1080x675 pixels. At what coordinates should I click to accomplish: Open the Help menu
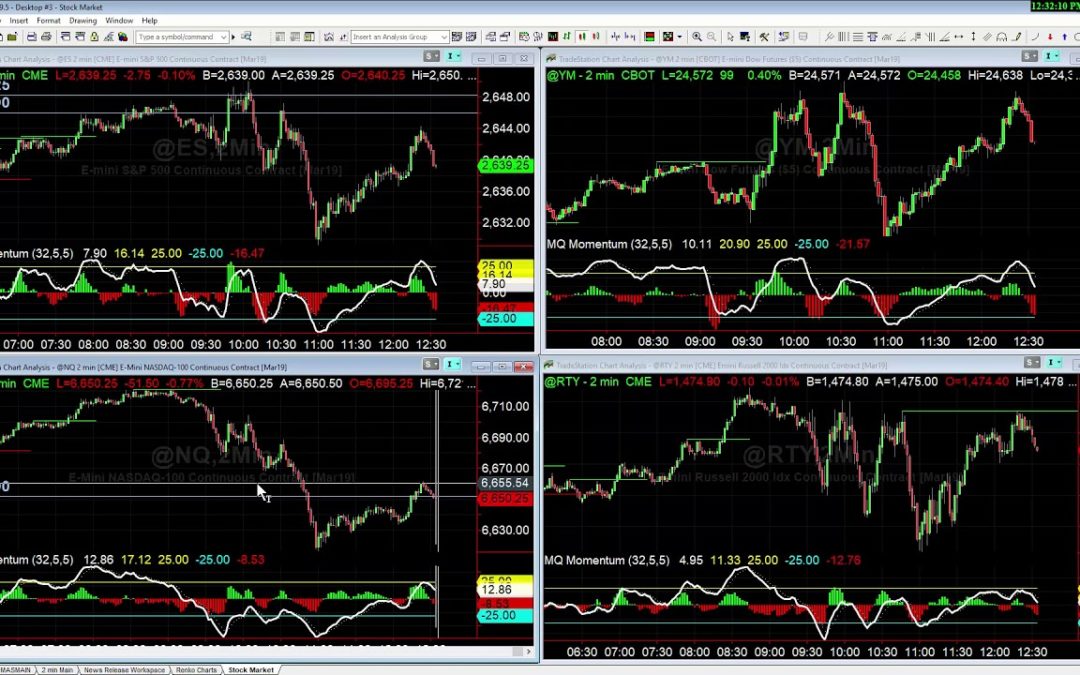click(x=149, y=21)
